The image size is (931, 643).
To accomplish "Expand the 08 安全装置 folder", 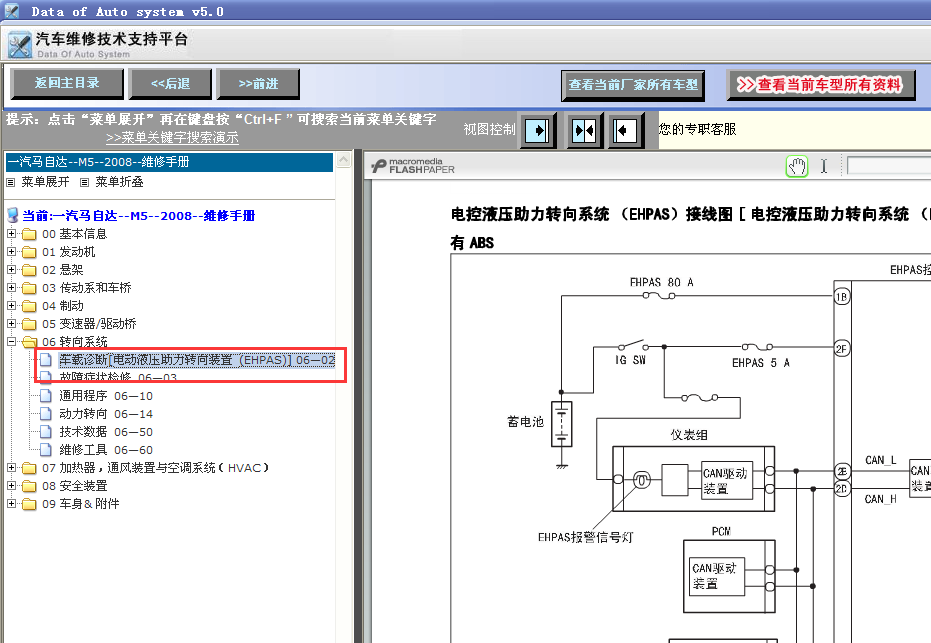I will [x=11, y=486].
